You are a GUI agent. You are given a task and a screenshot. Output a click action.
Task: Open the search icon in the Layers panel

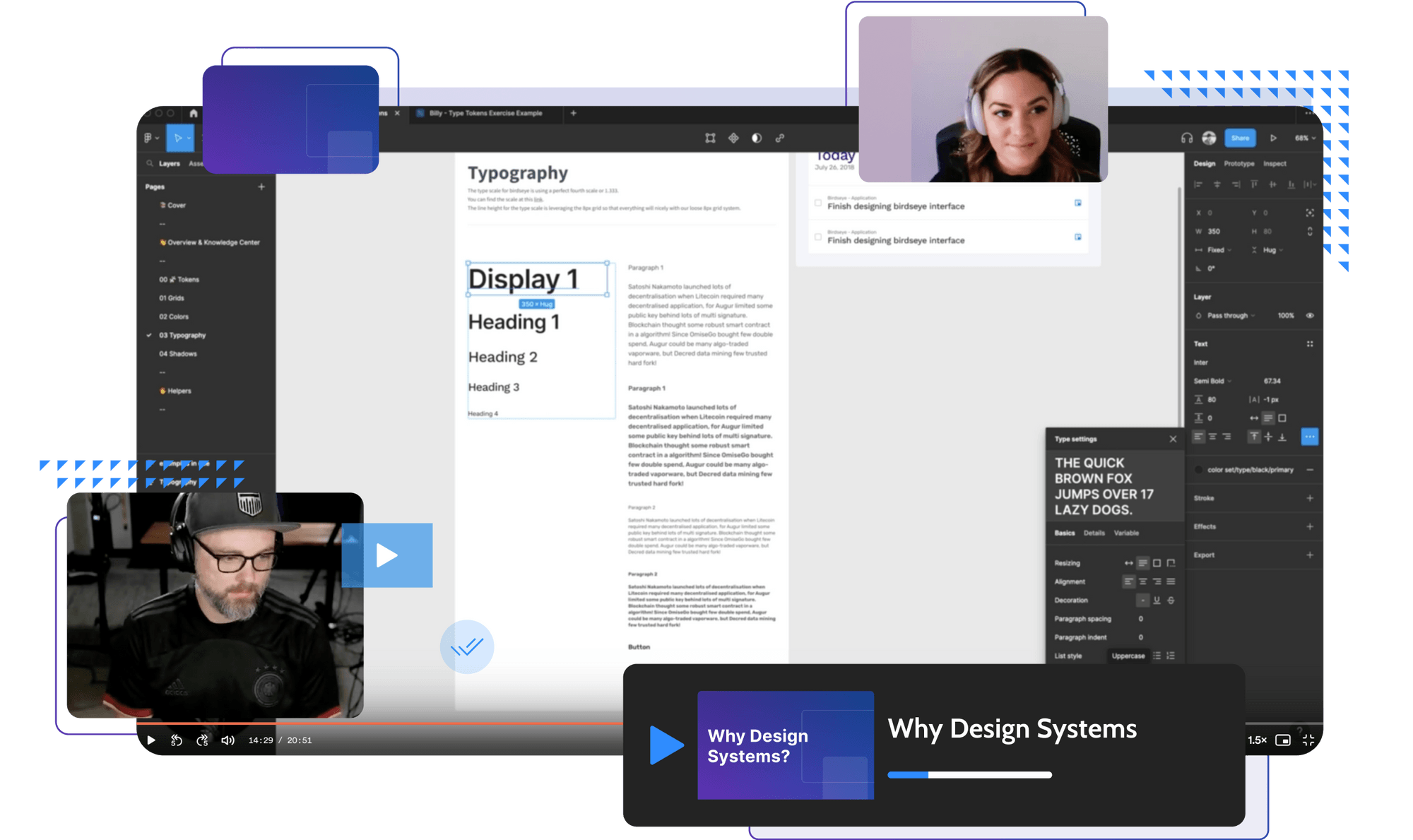[x=149, y=163]
